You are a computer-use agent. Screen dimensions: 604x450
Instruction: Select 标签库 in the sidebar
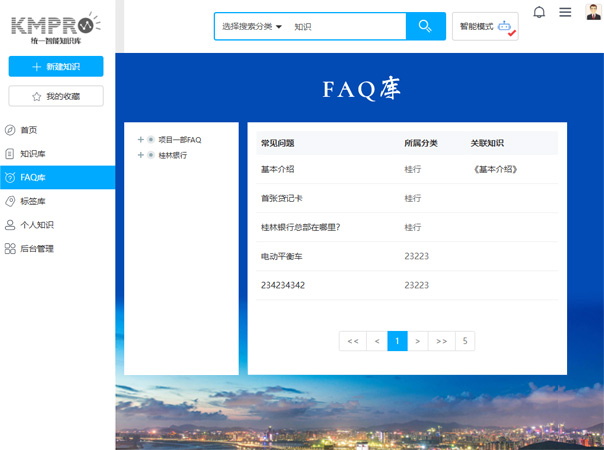(32, 201)
